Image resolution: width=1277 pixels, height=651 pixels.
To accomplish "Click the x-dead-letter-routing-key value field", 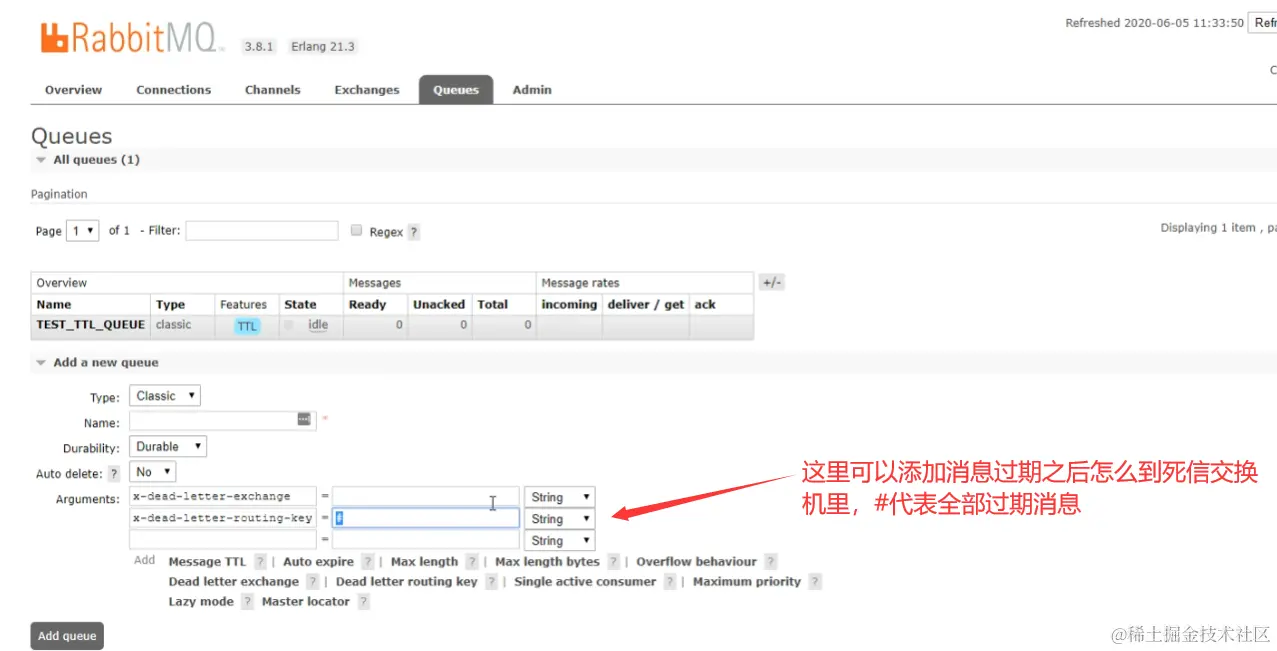I will point(426,519).
